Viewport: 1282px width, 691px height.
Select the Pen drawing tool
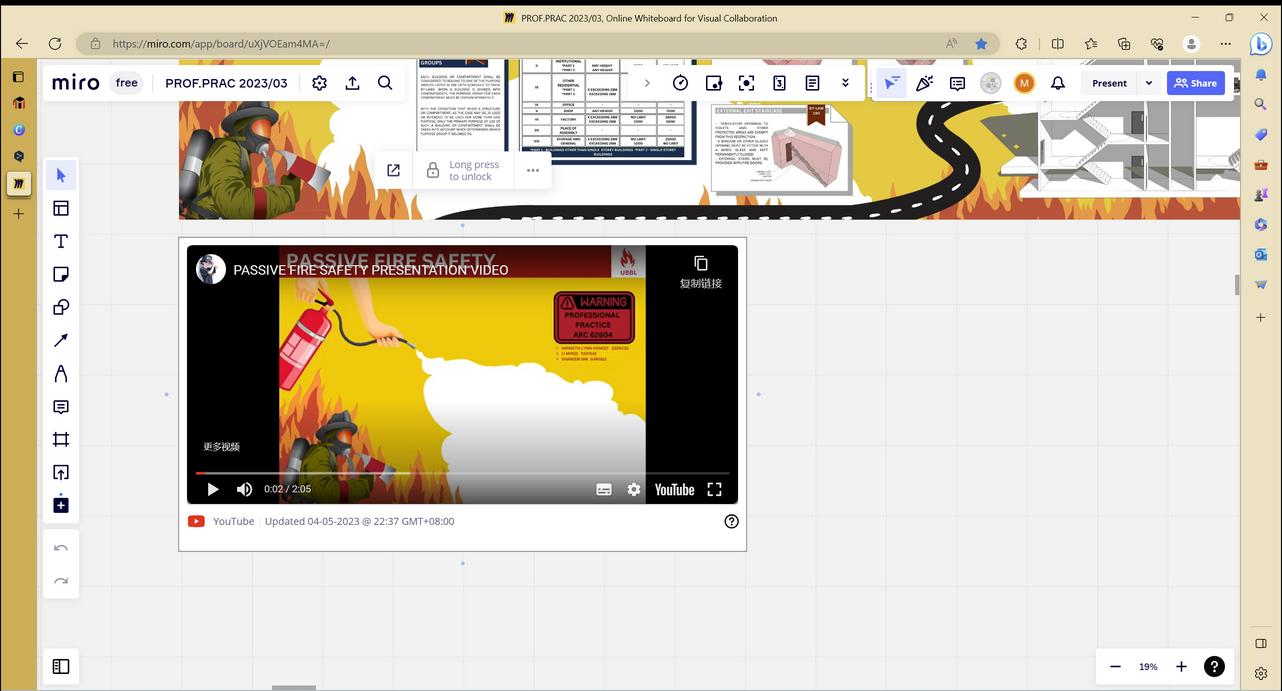coord(61,373)
